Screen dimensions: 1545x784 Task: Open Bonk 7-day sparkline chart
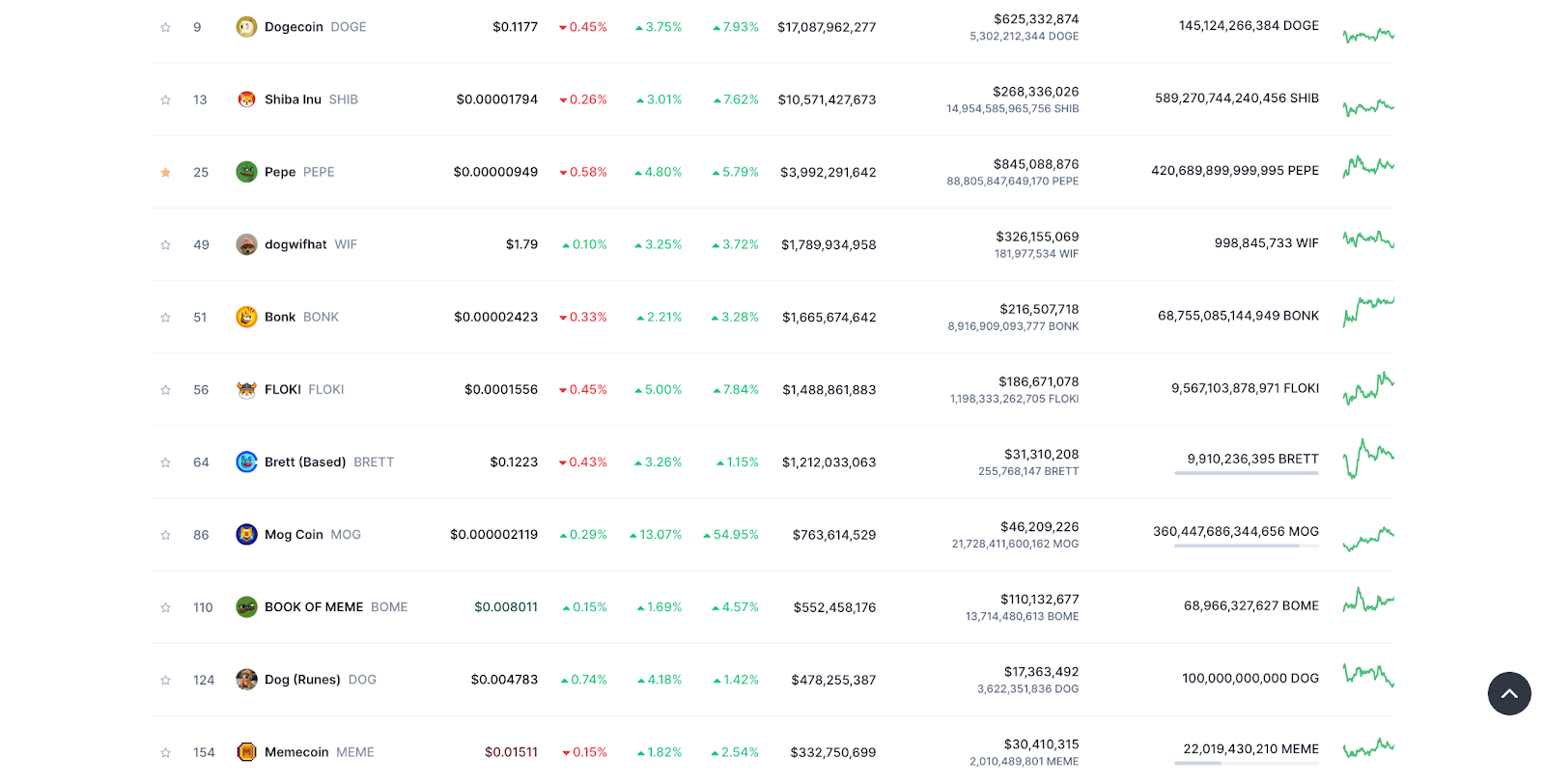[1368, 312]
